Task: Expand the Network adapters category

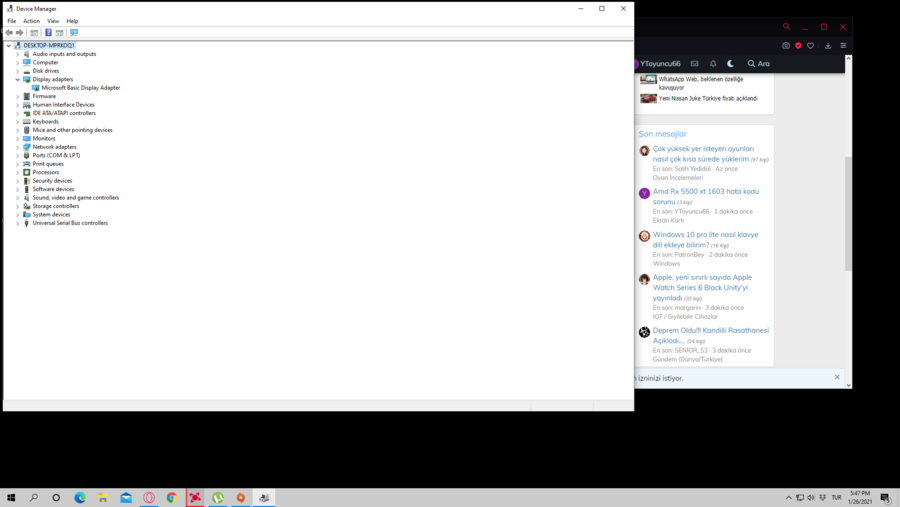Action: pyautogui.click(x=17, y=147)
